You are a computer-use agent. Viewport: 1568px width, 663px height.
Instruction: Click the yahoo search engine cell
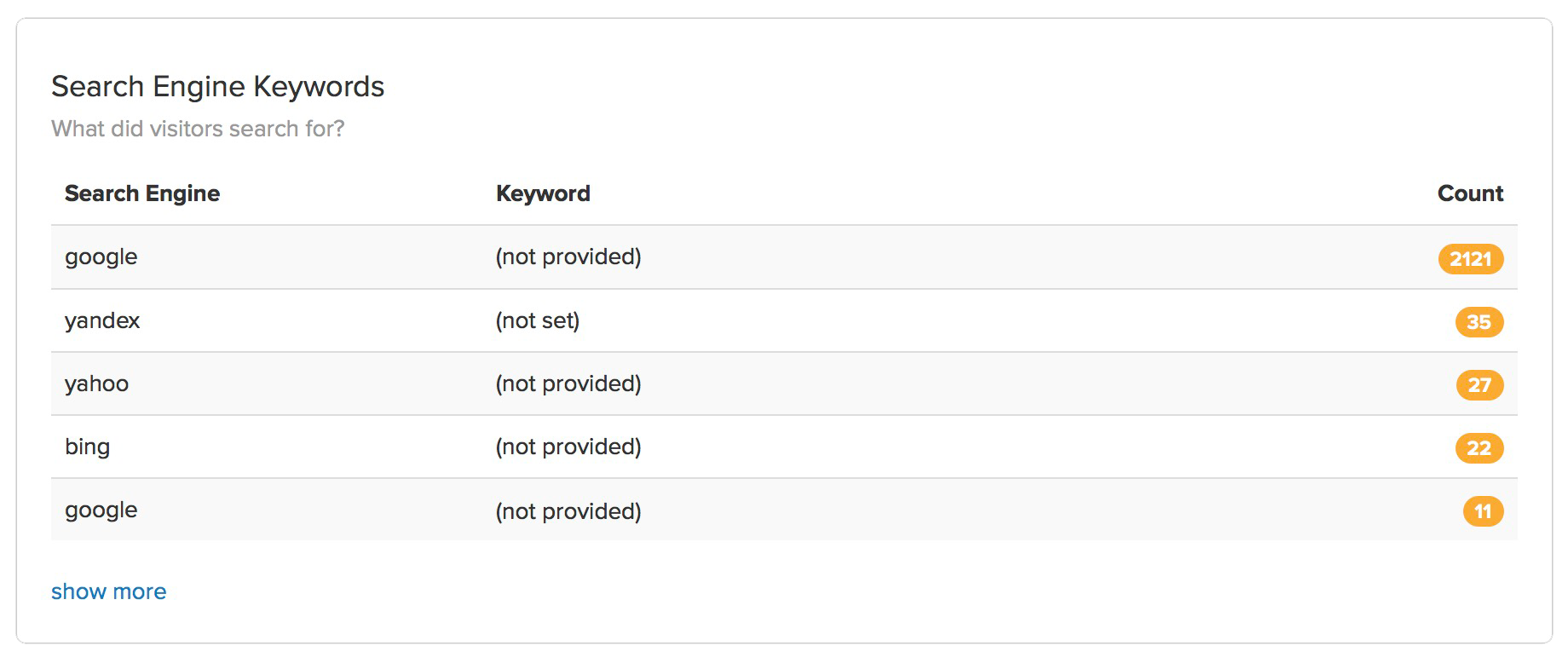tap(97, 383)
